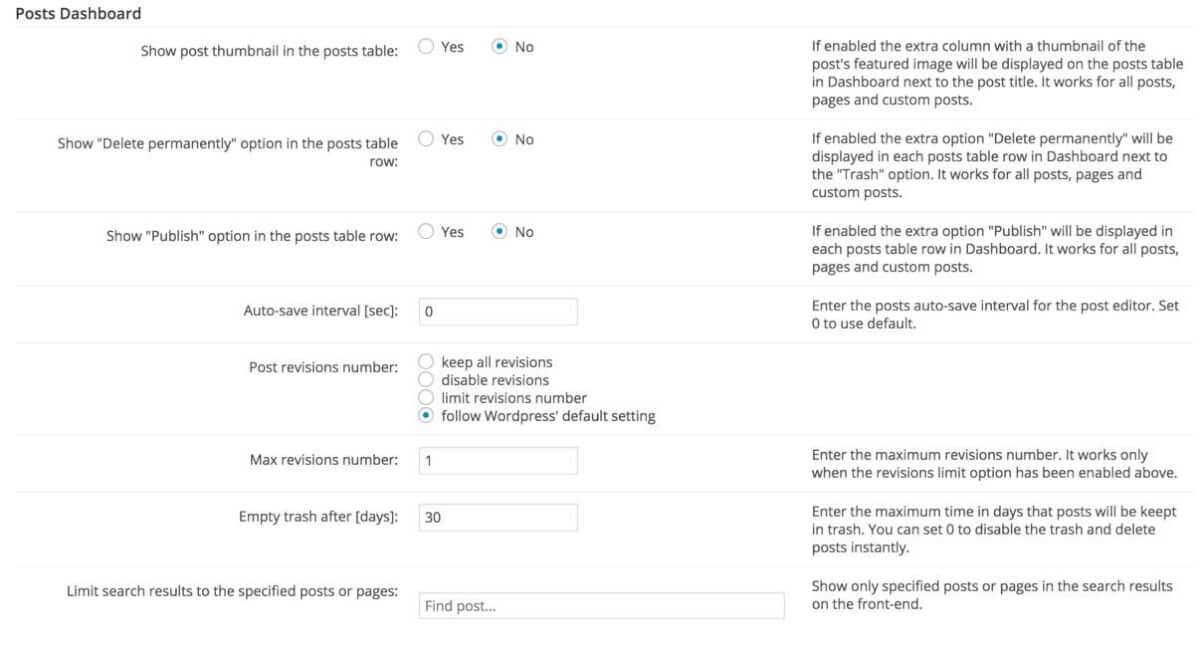Choose "limit revisions number" option
The width and height of the screenshot is (1200, 654).
click(x=426, y=398)
